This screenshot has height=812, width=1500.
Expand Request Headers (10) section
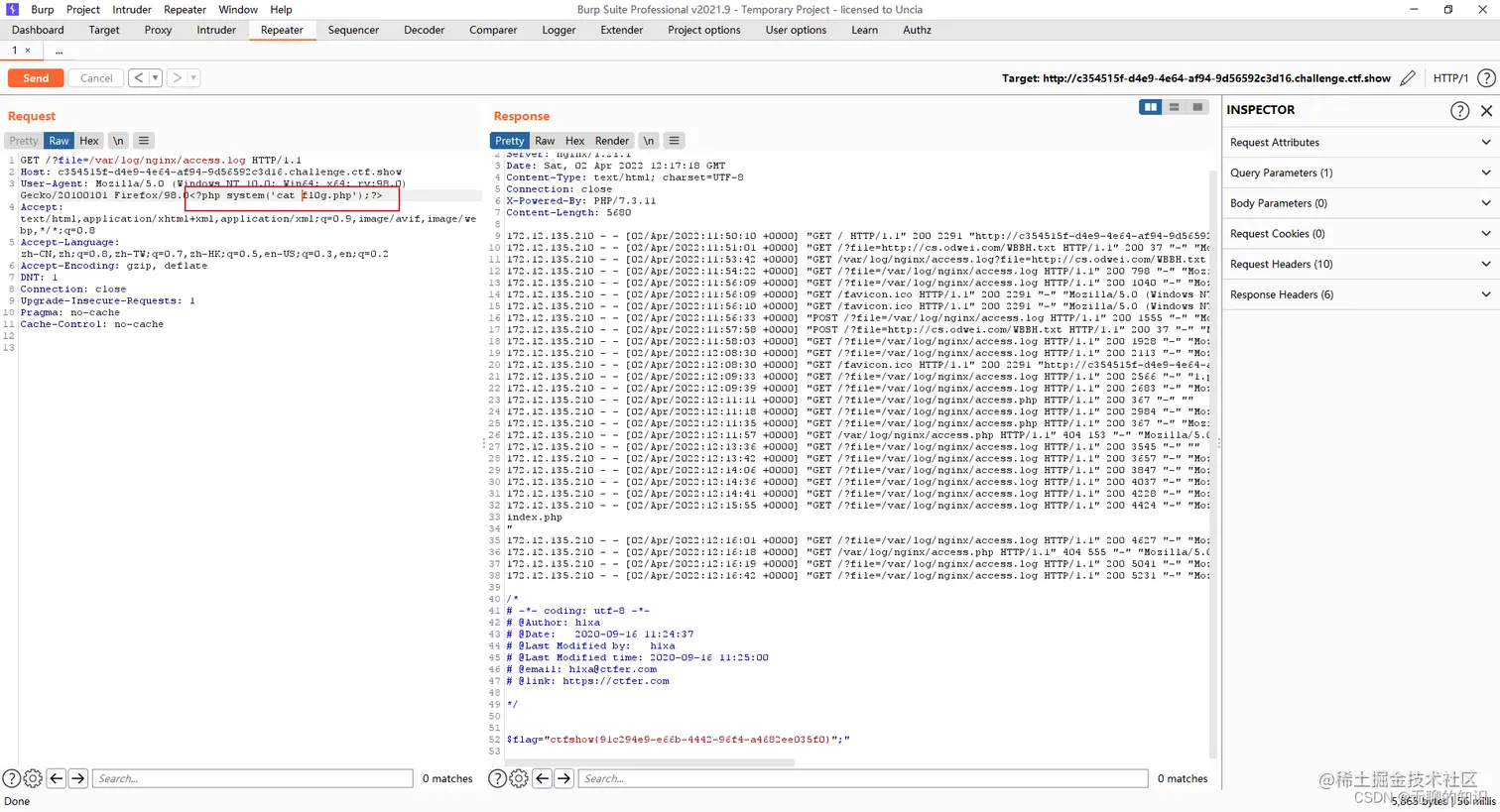pyautogui.click(x=1360, y=264)
